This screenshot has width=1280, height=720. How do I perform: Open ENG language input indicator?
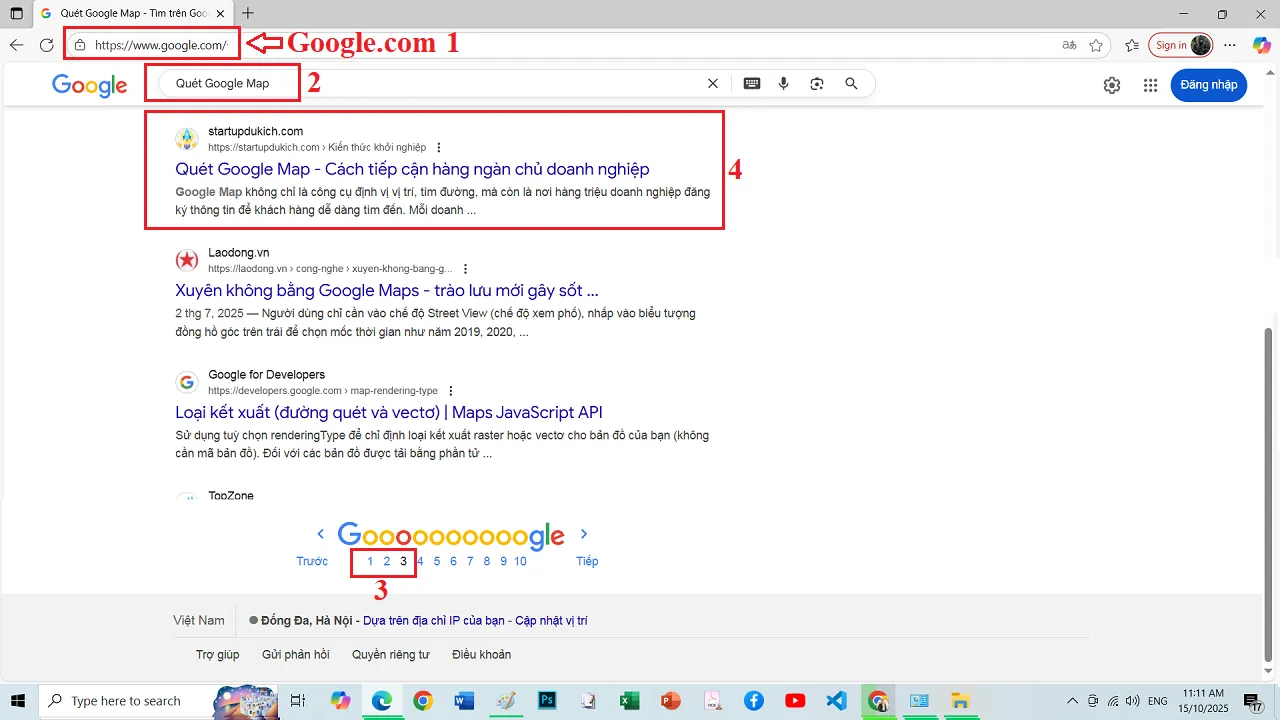[1158, 701]
